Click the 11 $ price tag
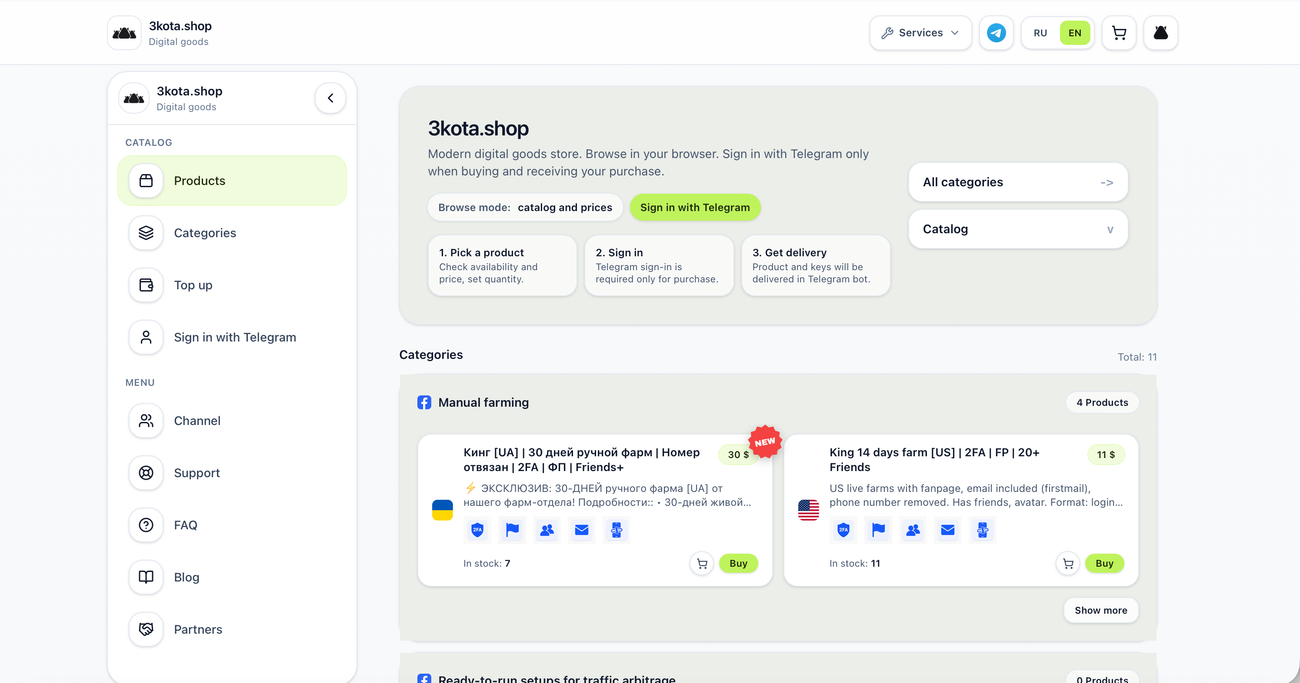The height and width of the screenshot is (683, 1300). click(1106, 454)
